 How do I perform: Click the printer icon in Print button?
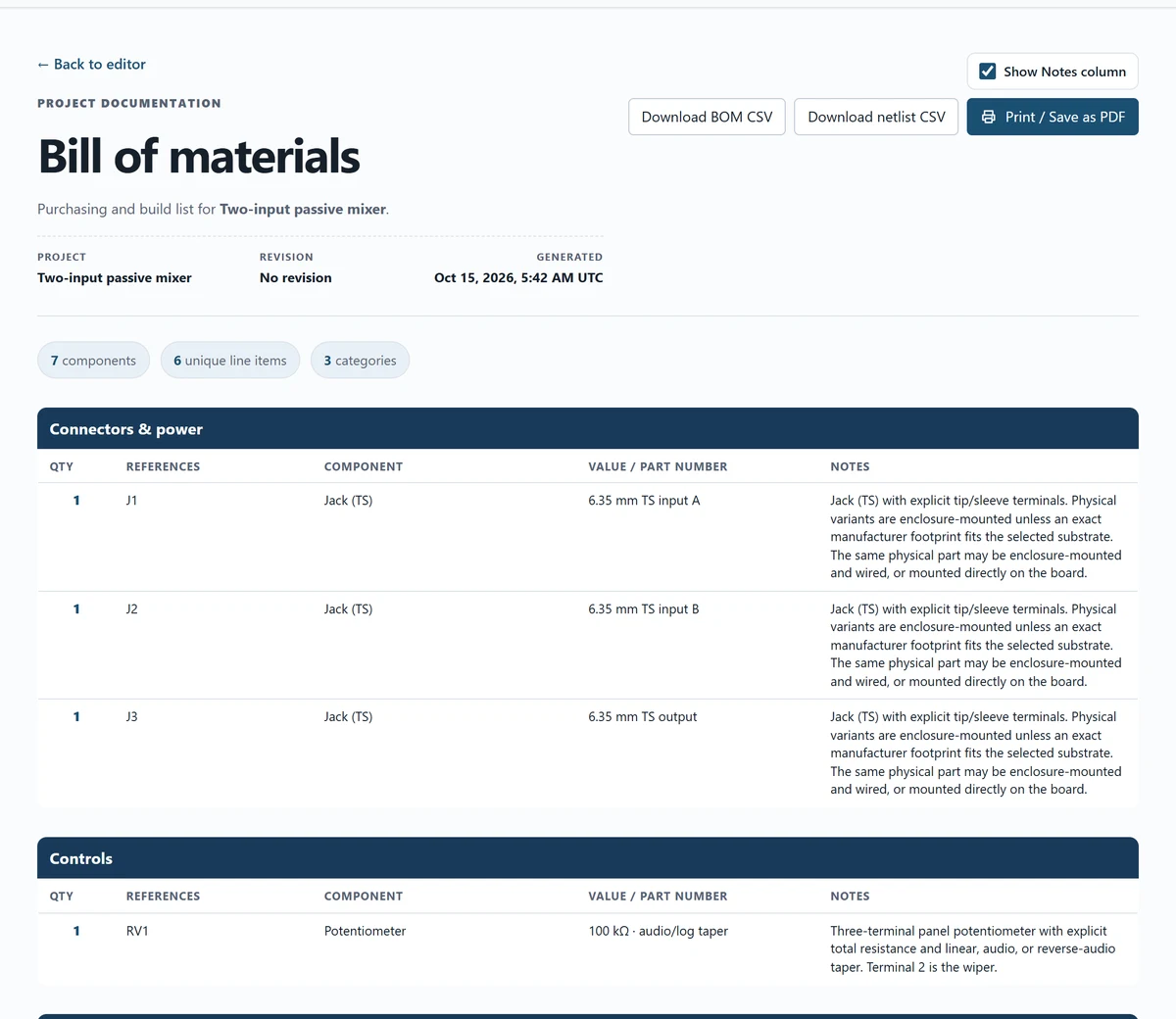tap(989, 117)
